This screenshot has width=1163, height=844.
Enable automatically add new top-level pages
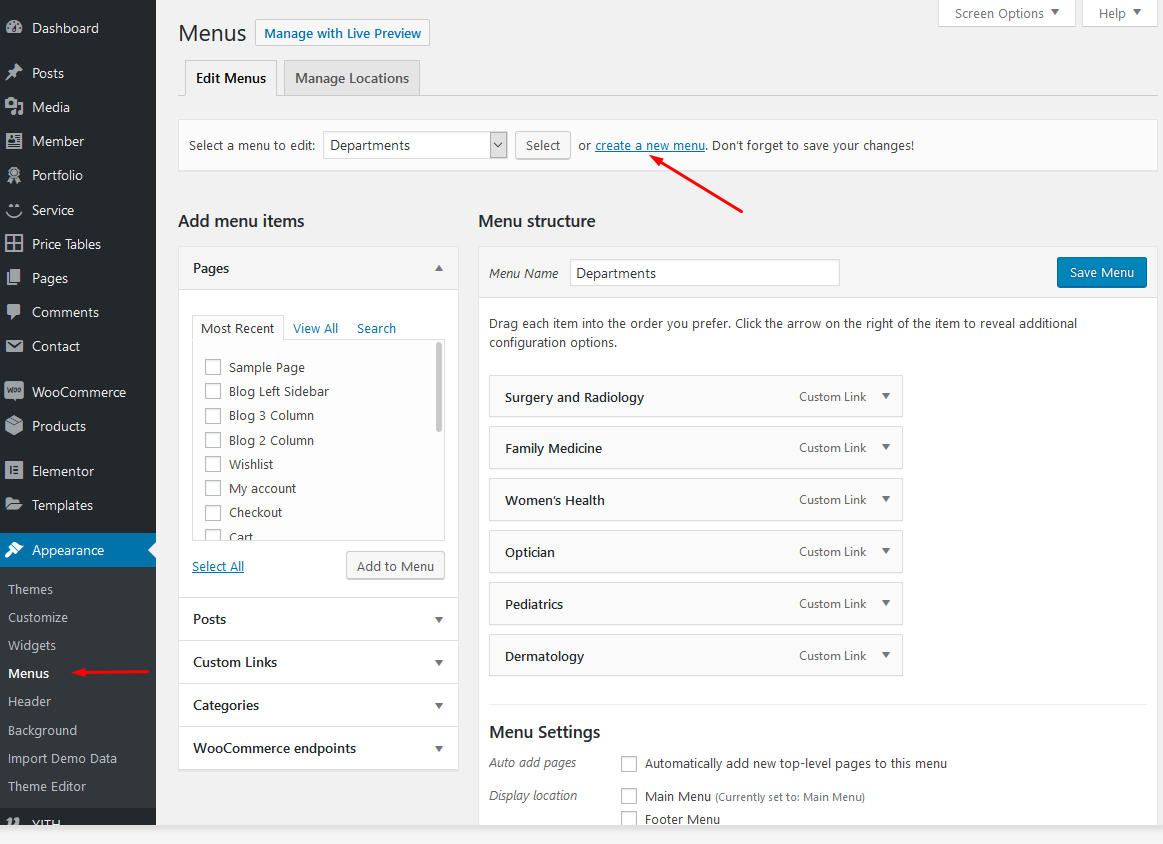[629, 764]
